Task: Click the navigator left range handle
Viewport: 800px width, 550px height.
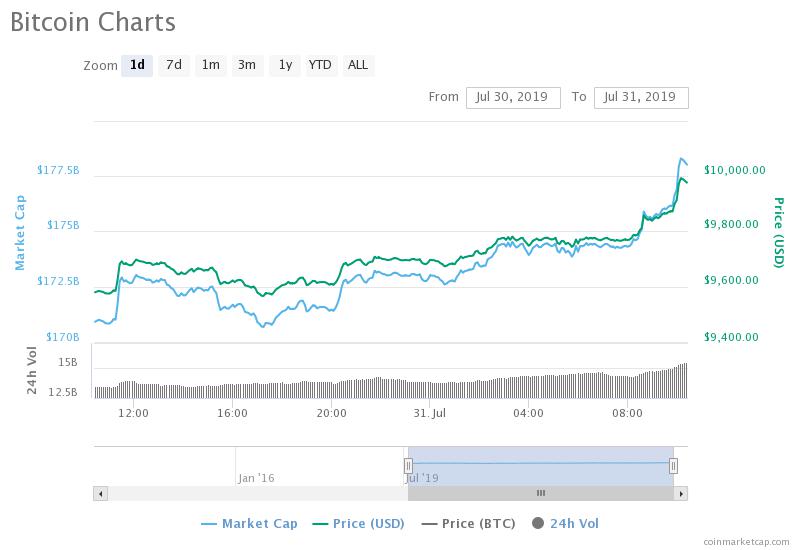Action: tap(408, 465)
